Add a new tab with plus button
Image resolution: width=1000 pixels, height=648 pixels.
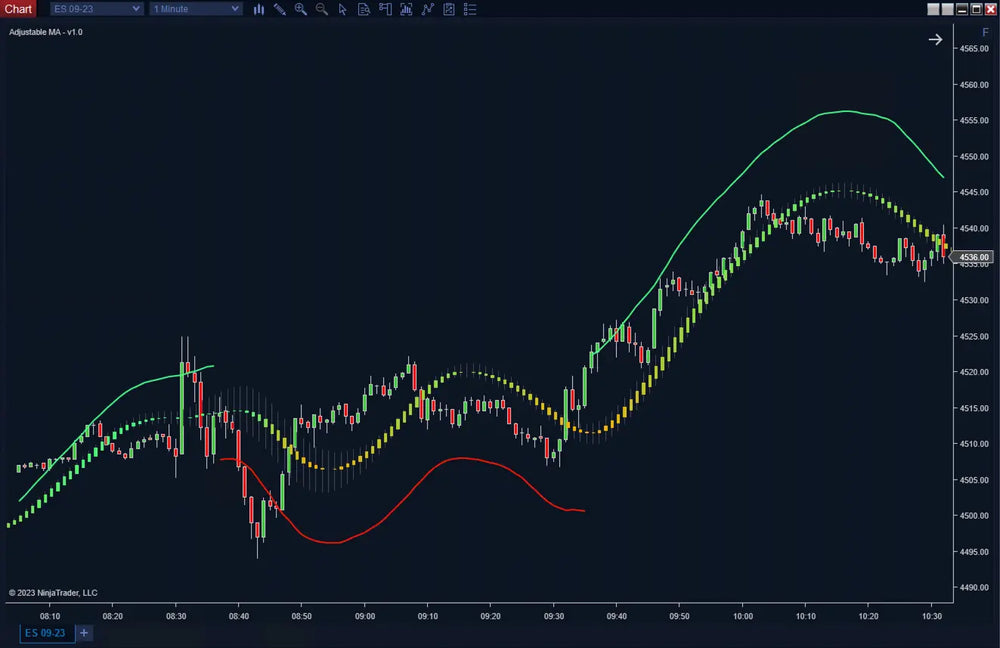[x=84, y=633]
